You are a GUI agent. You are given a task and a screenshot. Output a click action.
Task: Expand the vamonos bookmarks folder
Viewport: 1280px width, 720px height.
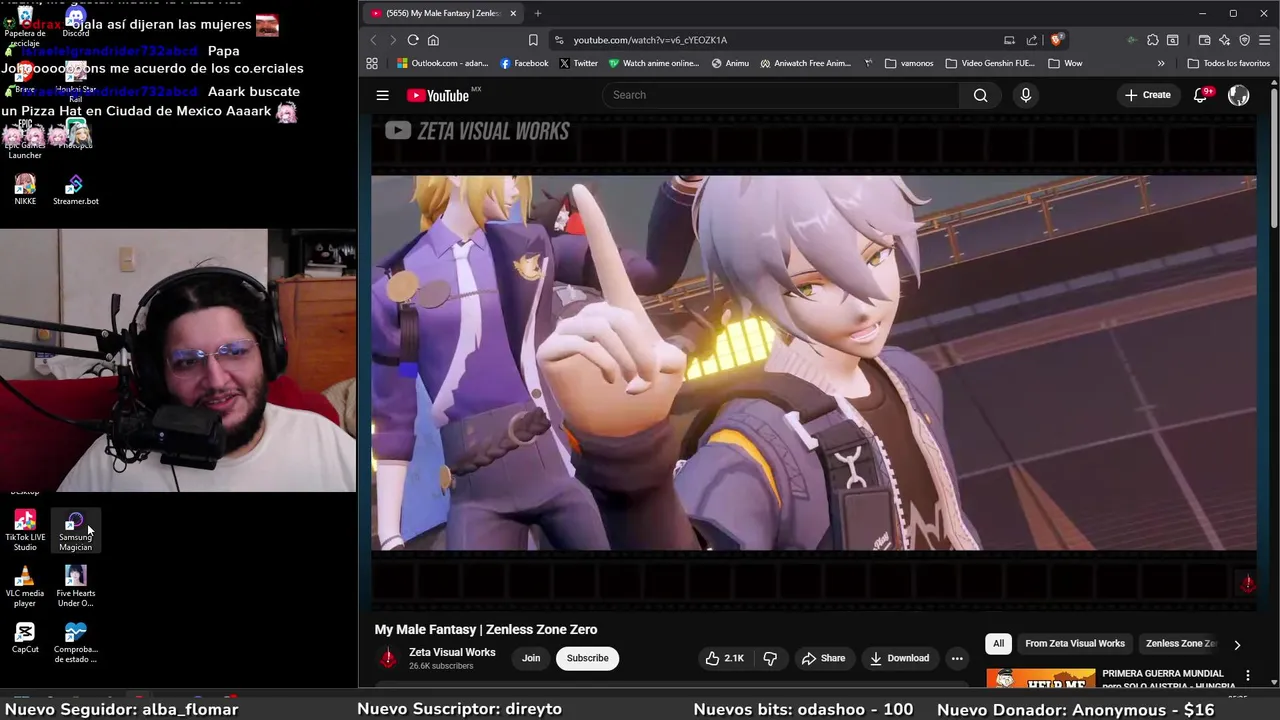coord(909,63)
